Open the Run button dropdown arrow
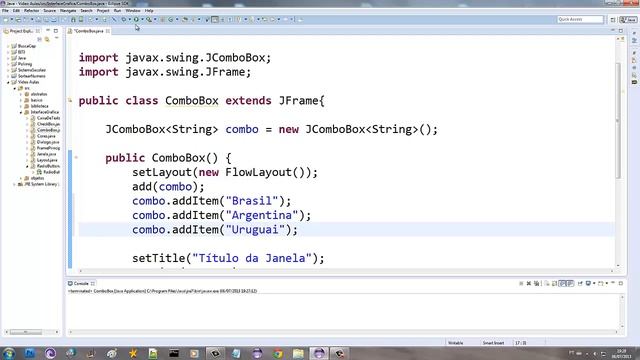 point(142,19)
